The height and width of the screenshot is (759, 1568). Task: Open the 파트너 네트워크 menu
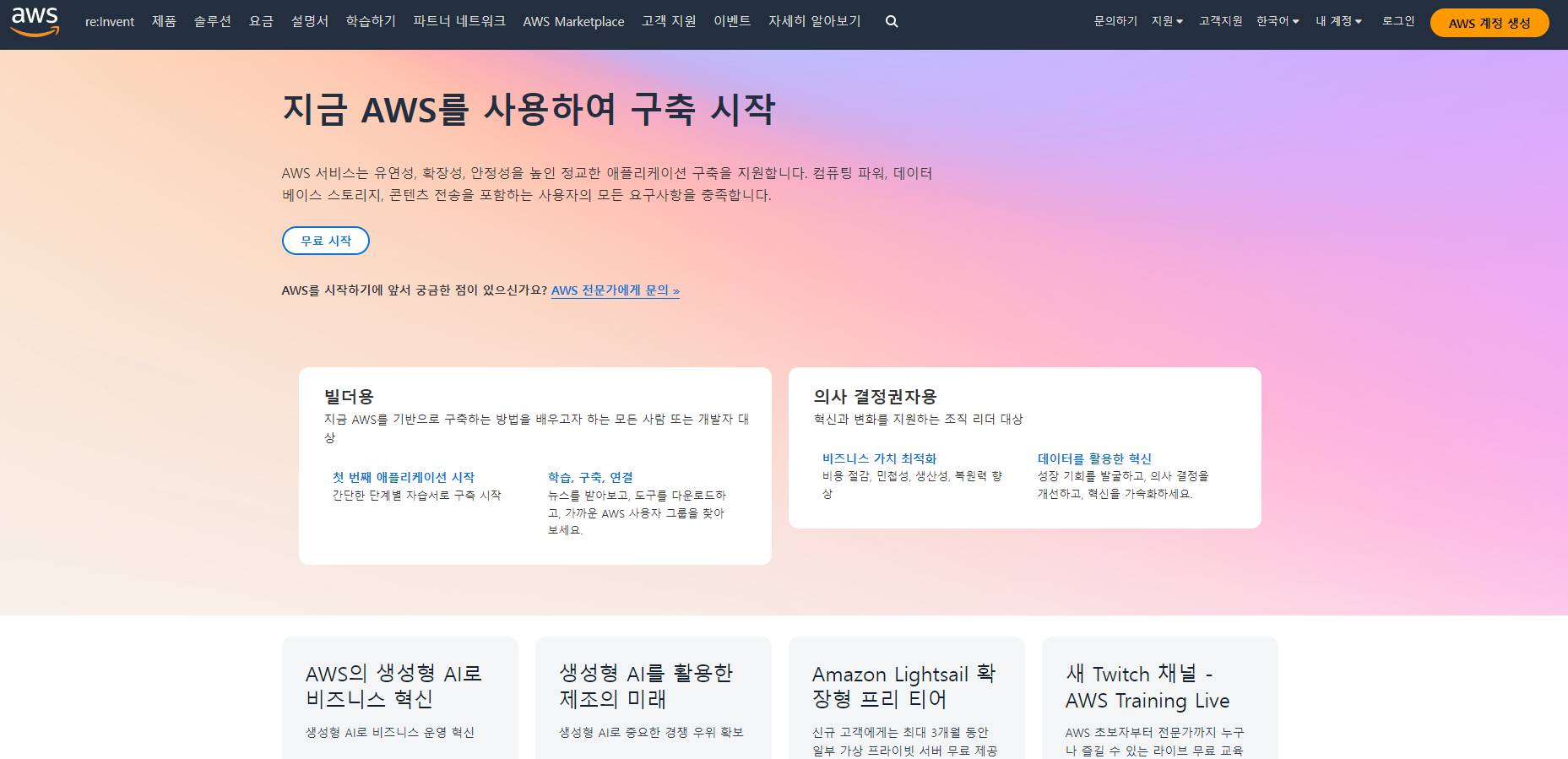click(459, 22)
